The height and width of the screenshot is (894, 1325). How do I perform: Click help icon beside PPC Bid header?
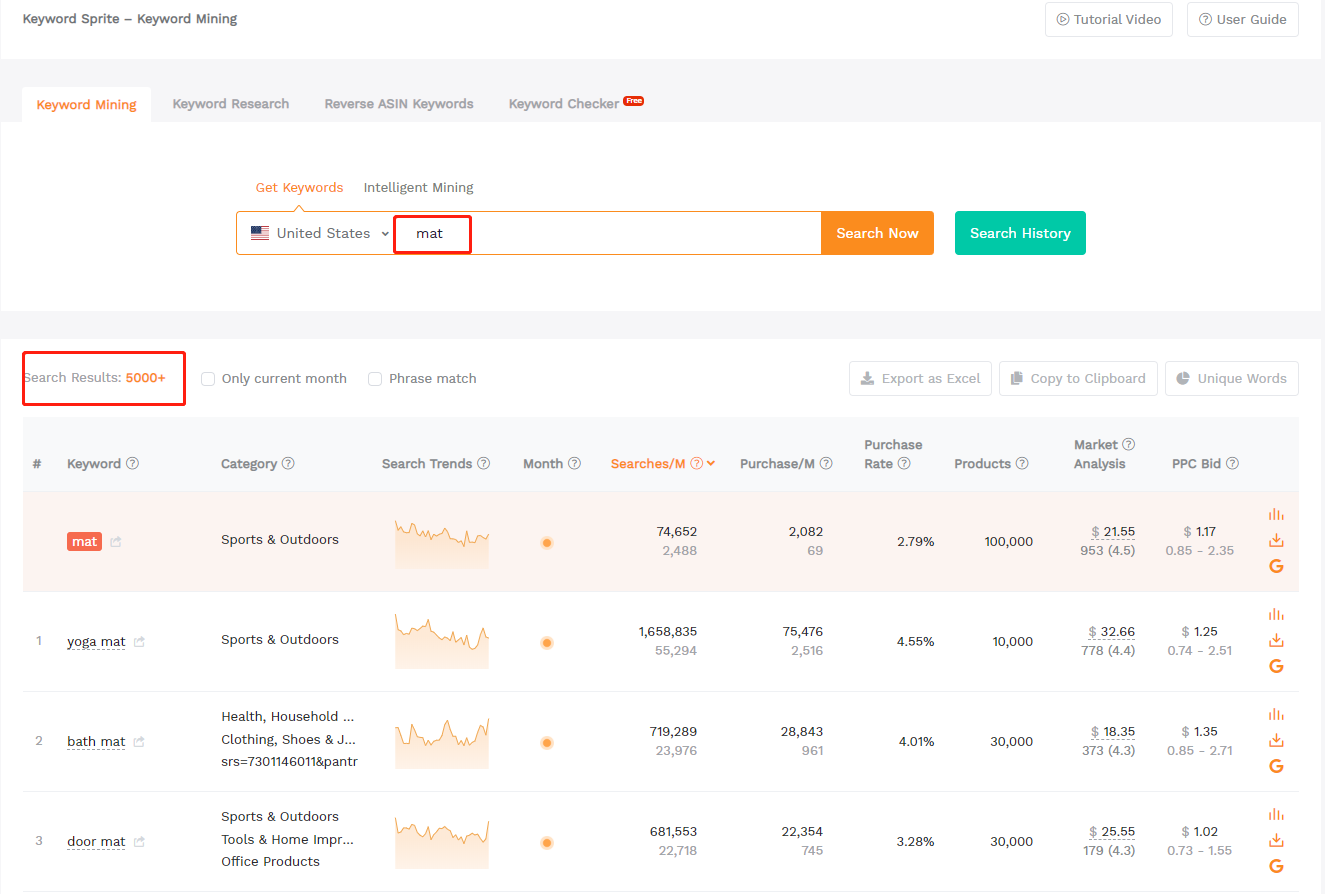[x=1232, y=464]
